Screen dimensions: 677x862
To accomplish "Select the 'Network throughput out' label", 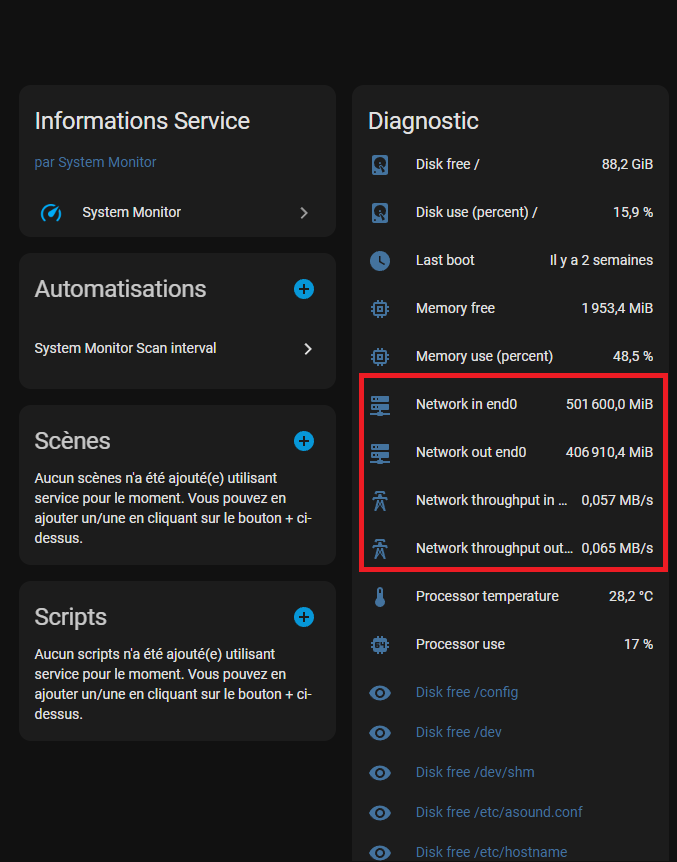I will point(494,548).
